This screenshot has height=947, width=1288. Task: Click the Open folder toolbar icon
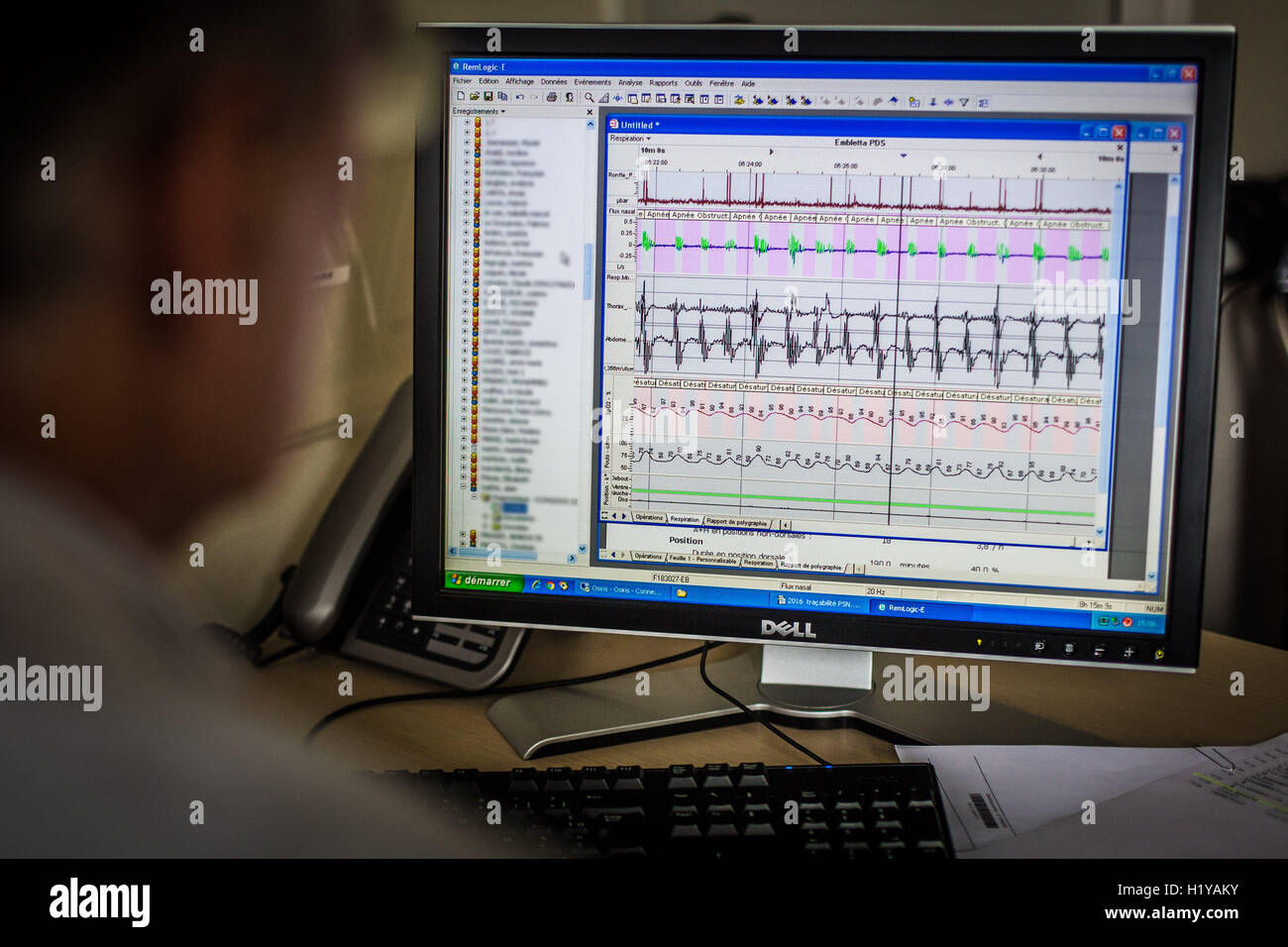tap(475, 96)
